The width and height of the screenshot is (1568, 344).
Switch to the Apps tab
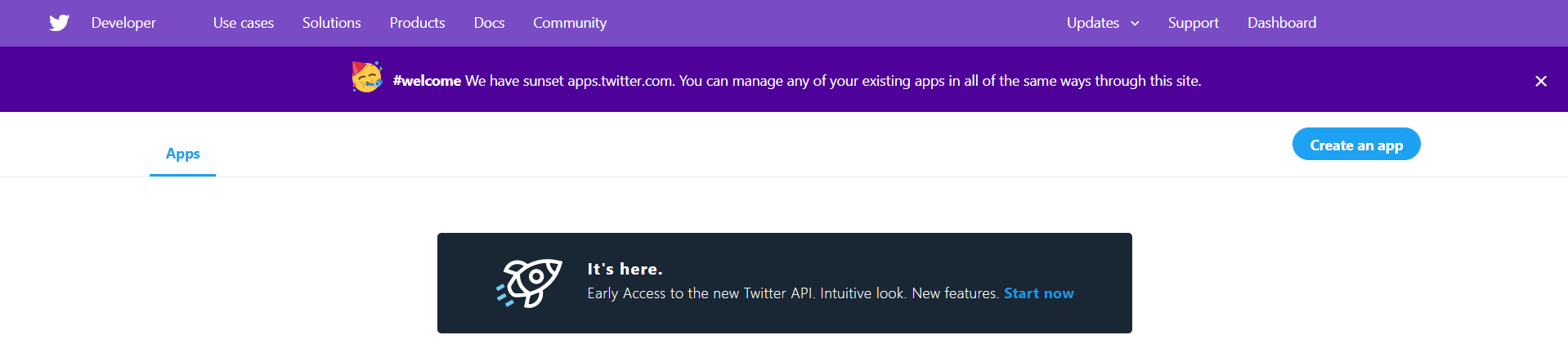(x=182, y=154)
